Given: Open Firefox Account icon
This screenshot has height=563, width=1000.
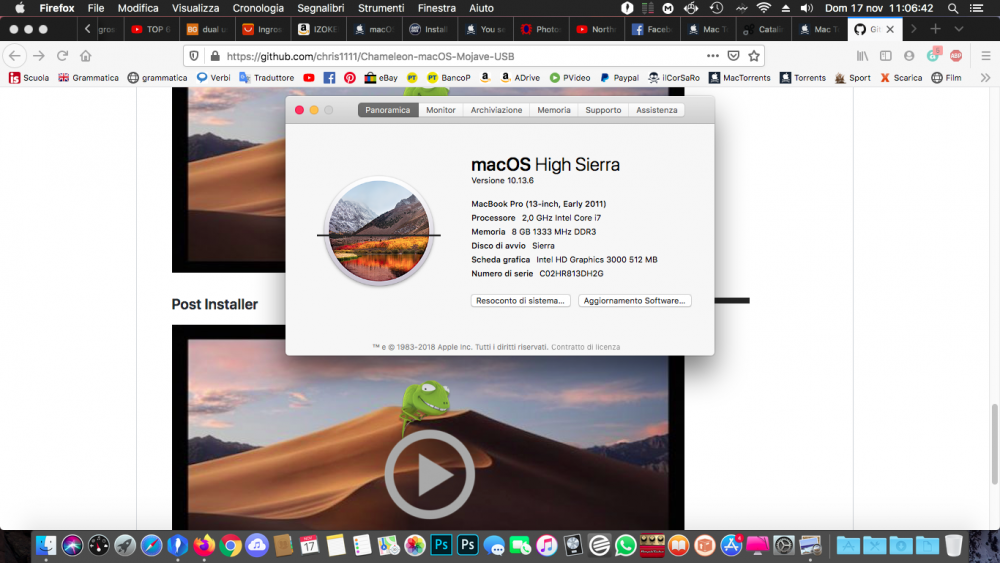Looking at the screenshot, I should click(909, 56).
